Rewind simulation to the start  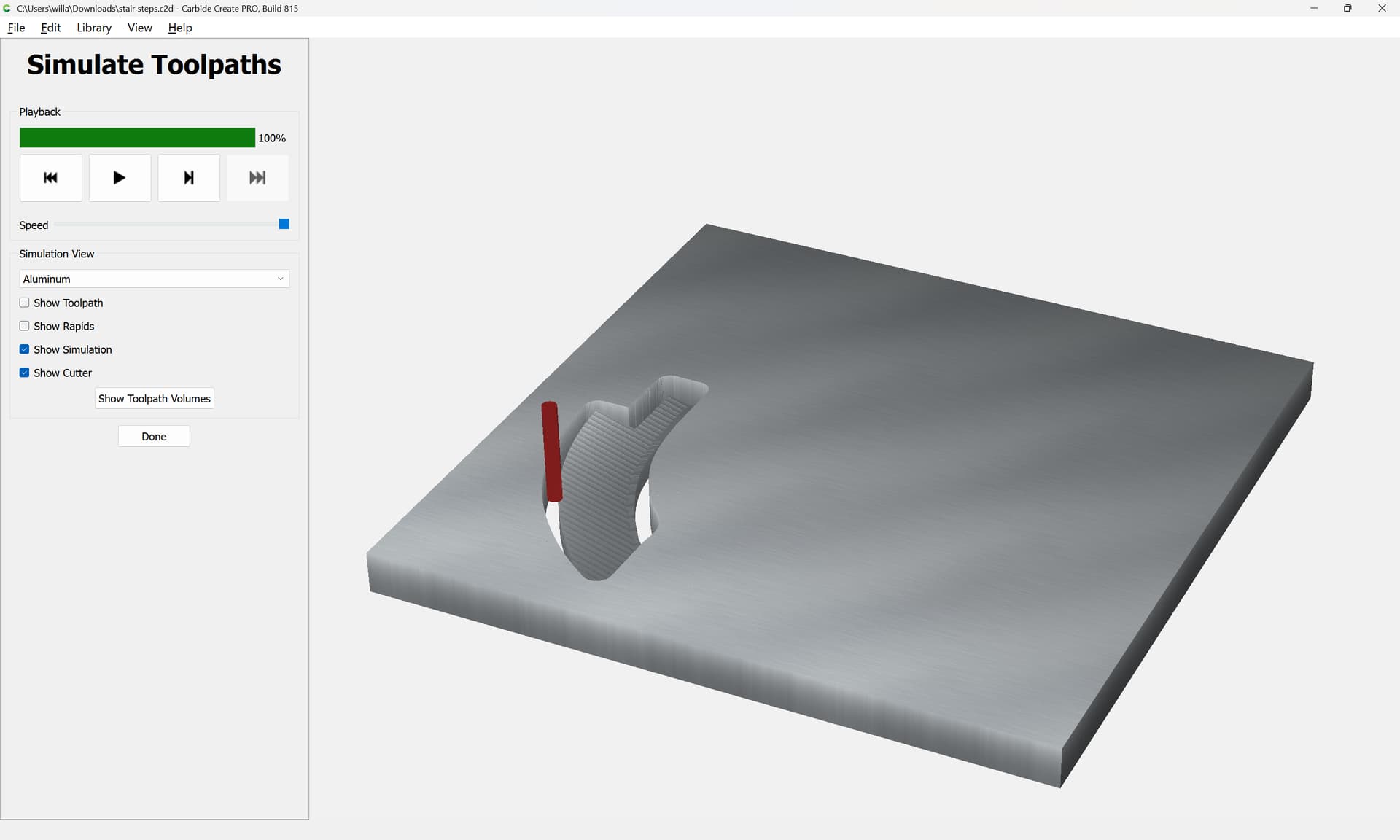click(x=50, y=177)
